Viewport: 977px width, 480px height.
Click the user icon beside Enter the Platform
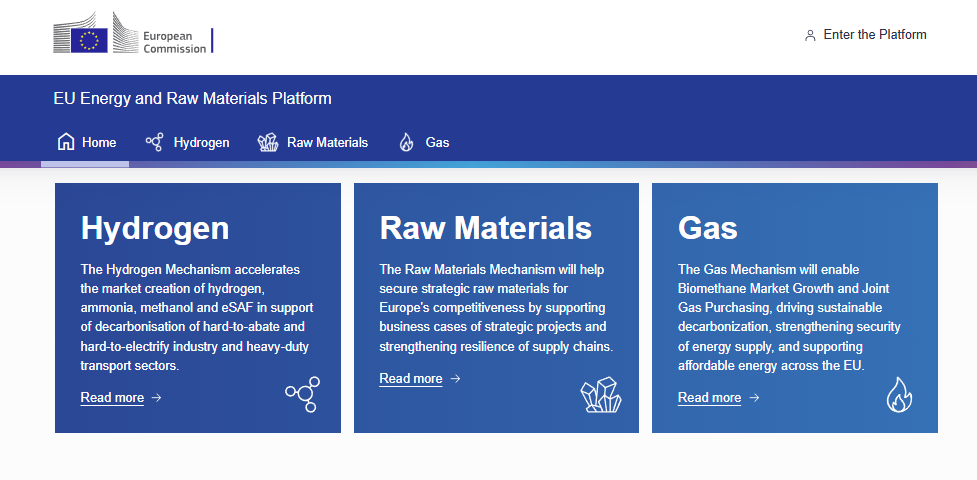pos(810,35)
